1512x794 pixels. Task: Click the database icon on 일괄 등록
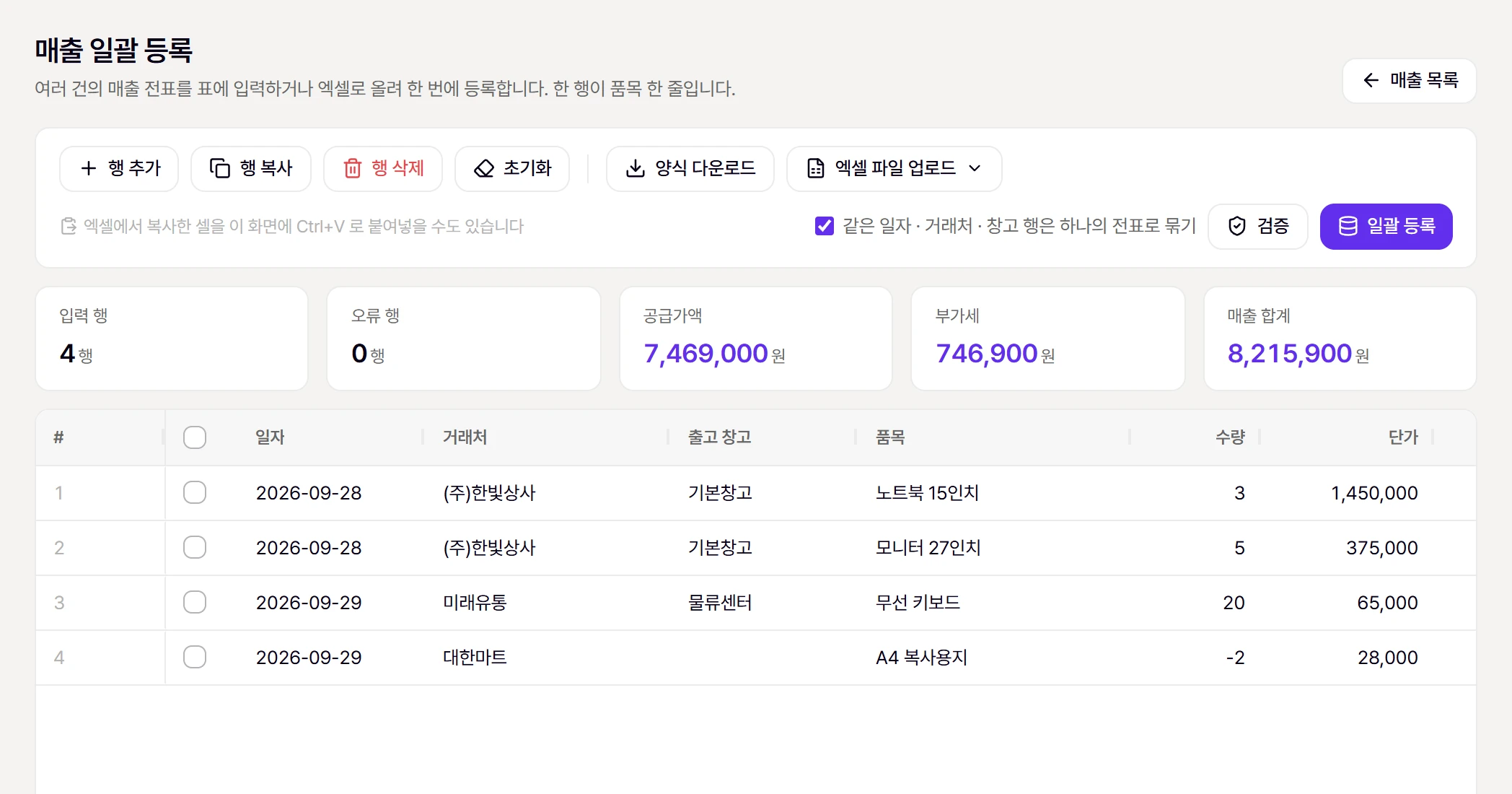click(1348, 226)
